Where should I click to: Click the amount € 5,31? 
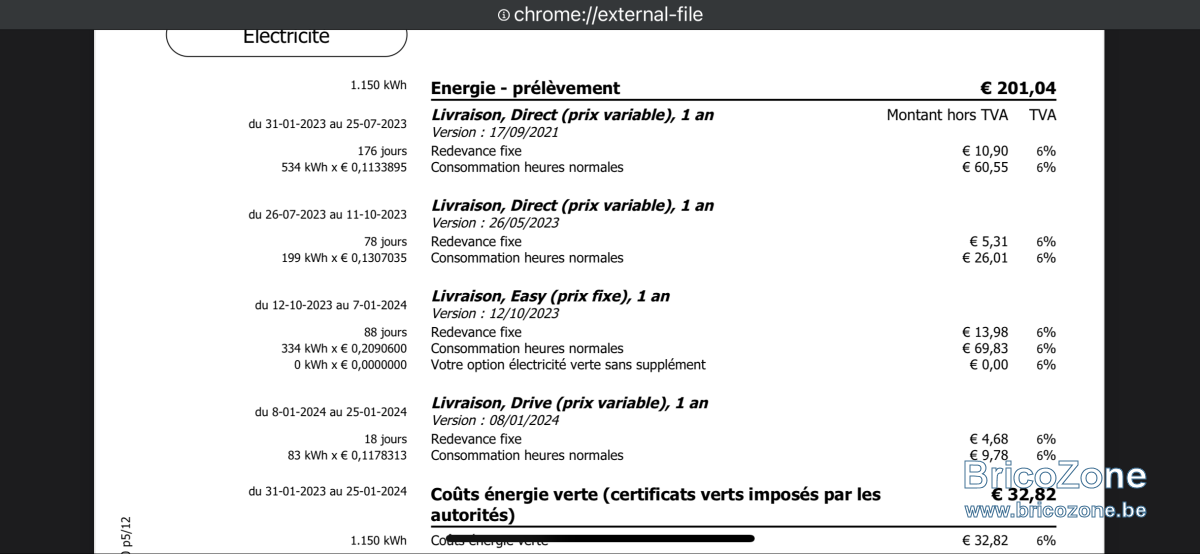989,241
